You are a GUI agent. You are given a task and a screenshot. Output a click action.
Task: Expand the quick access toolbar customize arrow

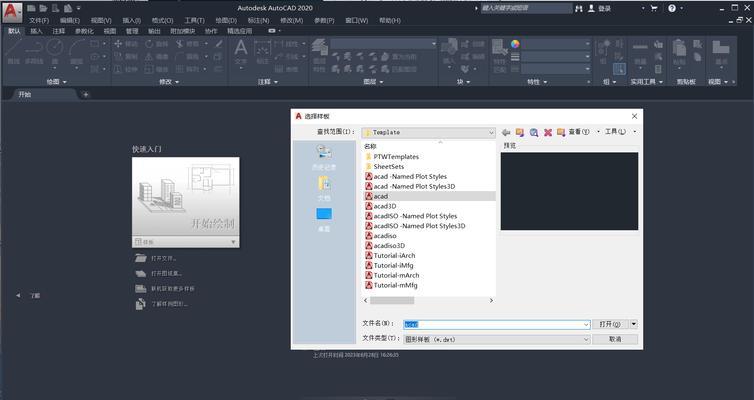78,8
